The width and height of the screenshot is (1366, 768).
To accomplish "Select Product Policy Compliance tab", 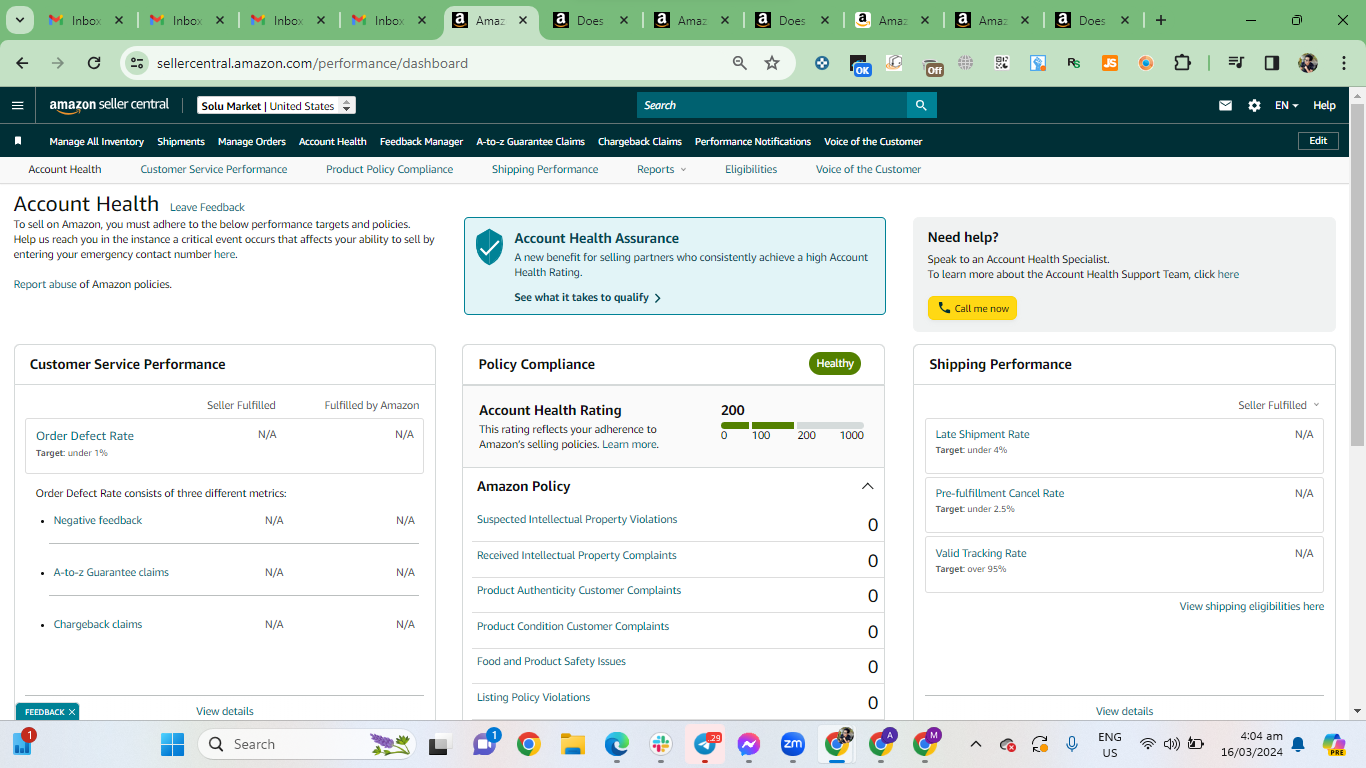I will (389, 169).
